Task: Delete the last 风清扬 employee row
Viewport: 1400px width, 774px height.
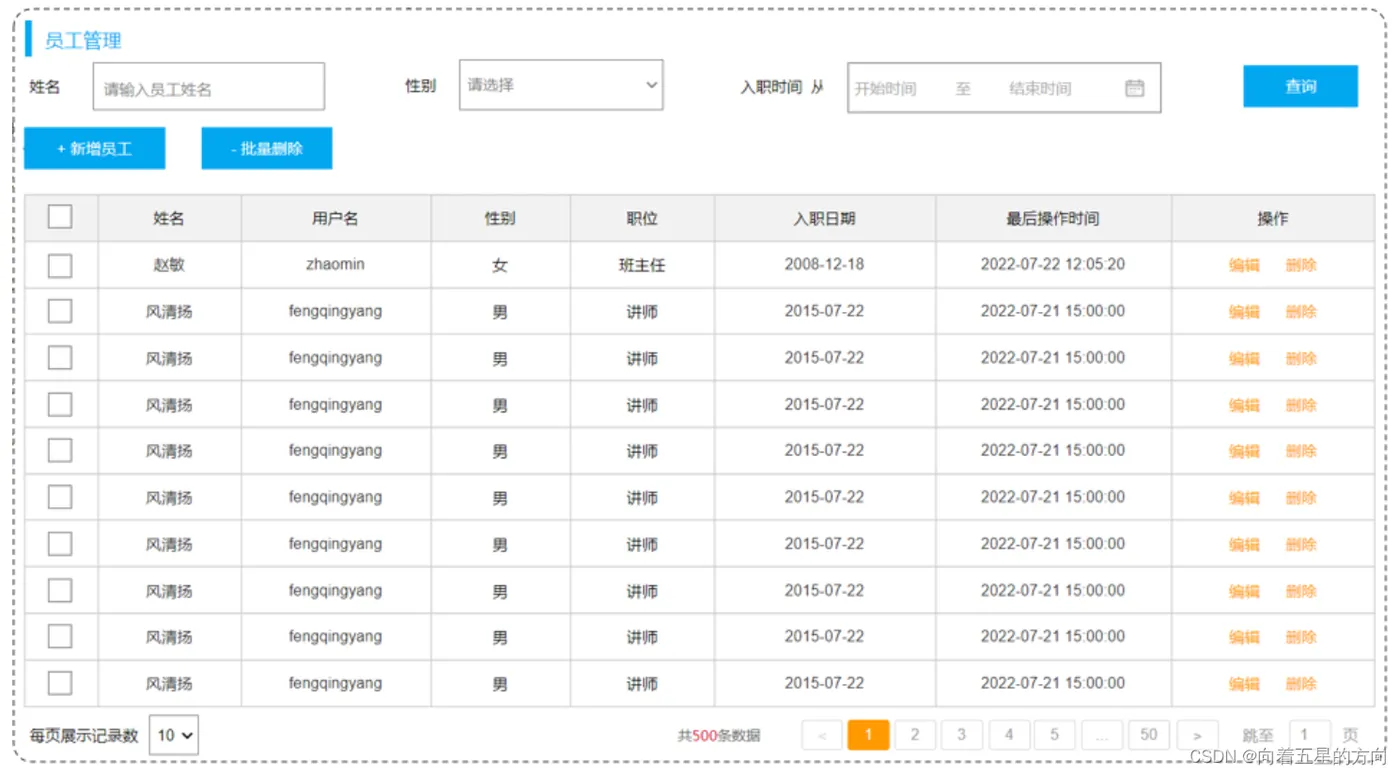Action: pos(1301,684)
